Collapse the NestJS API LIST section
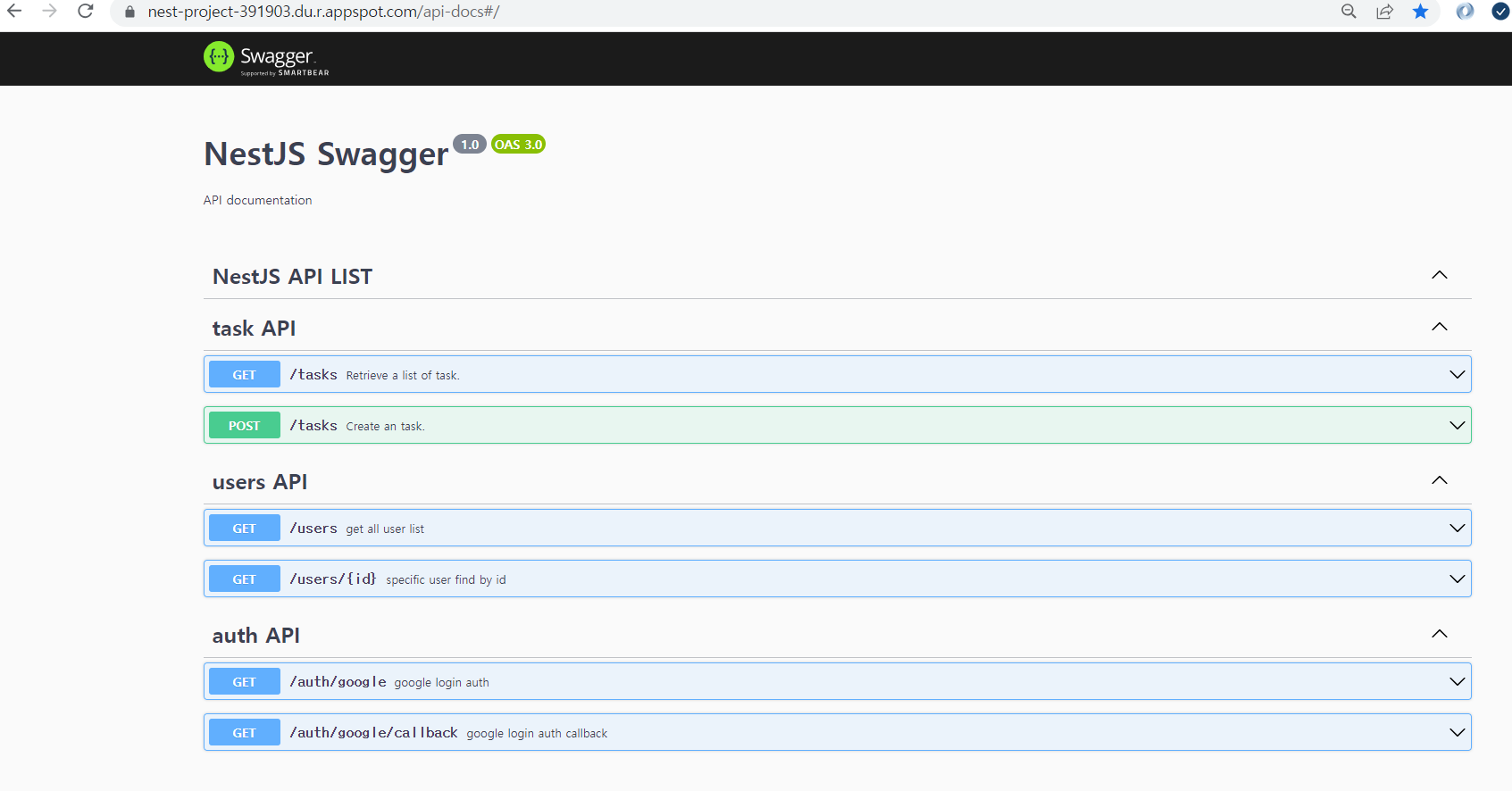Screen dimensions: 1512x791 click(x=1440, y=275)
